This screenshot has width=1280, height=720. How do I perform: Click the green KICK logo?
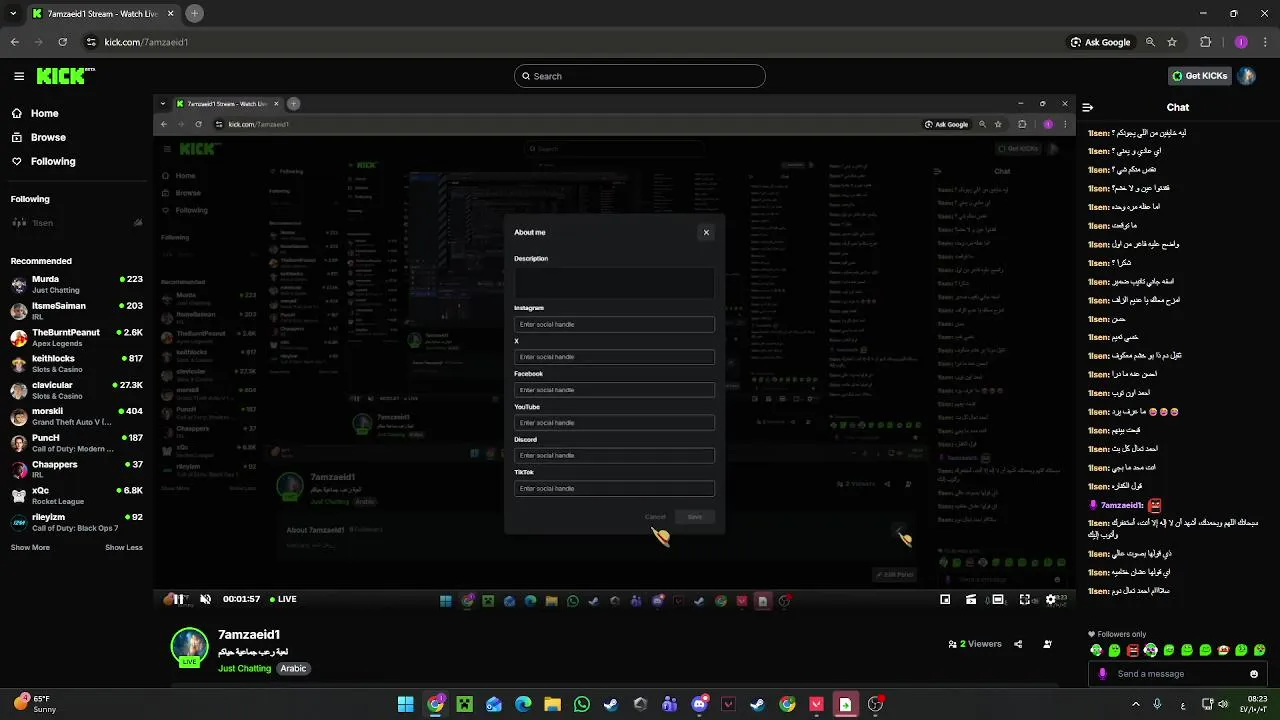point(65,76)
